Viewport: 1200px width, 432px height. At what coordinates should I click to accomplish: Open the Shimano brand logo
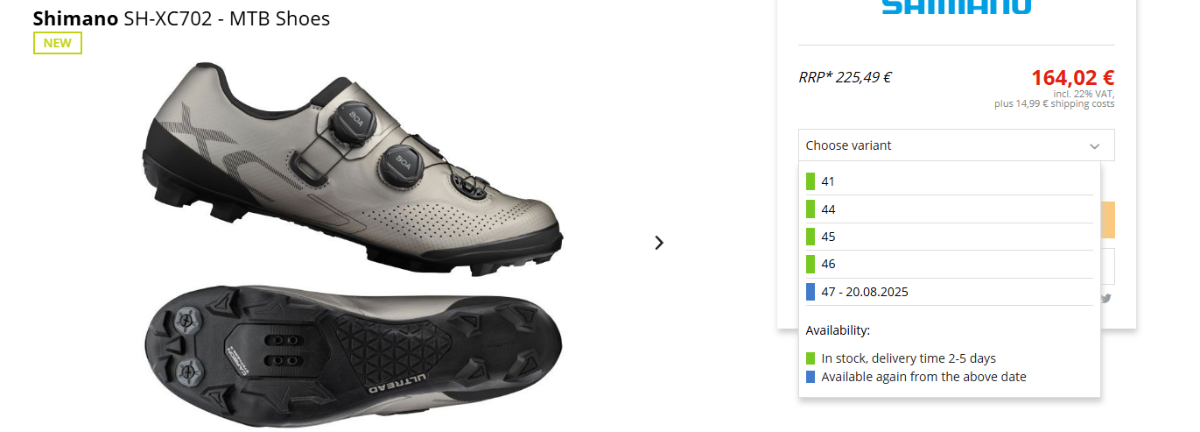pyautogui.click(x=956, y=7)
